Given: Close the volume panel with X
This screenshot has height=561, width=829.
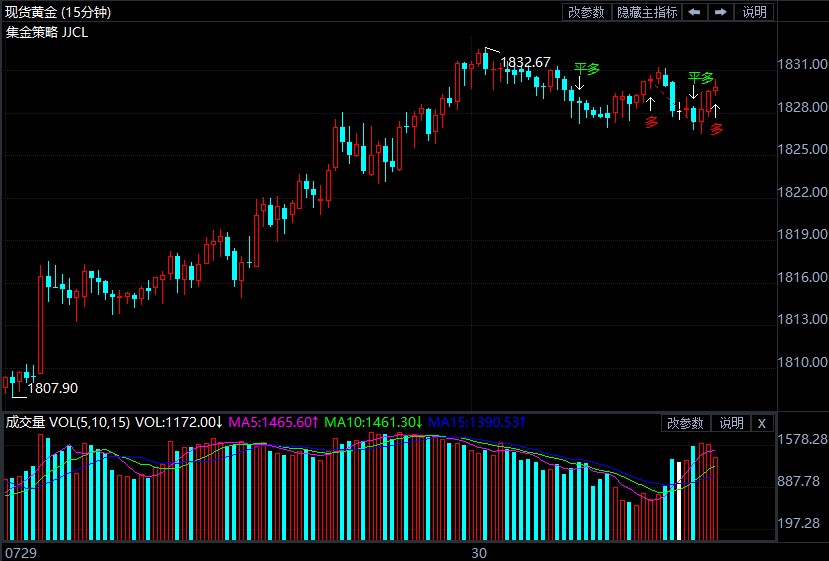Looking at the screenshot, I should pyautogui.click(x=762, y=423).
